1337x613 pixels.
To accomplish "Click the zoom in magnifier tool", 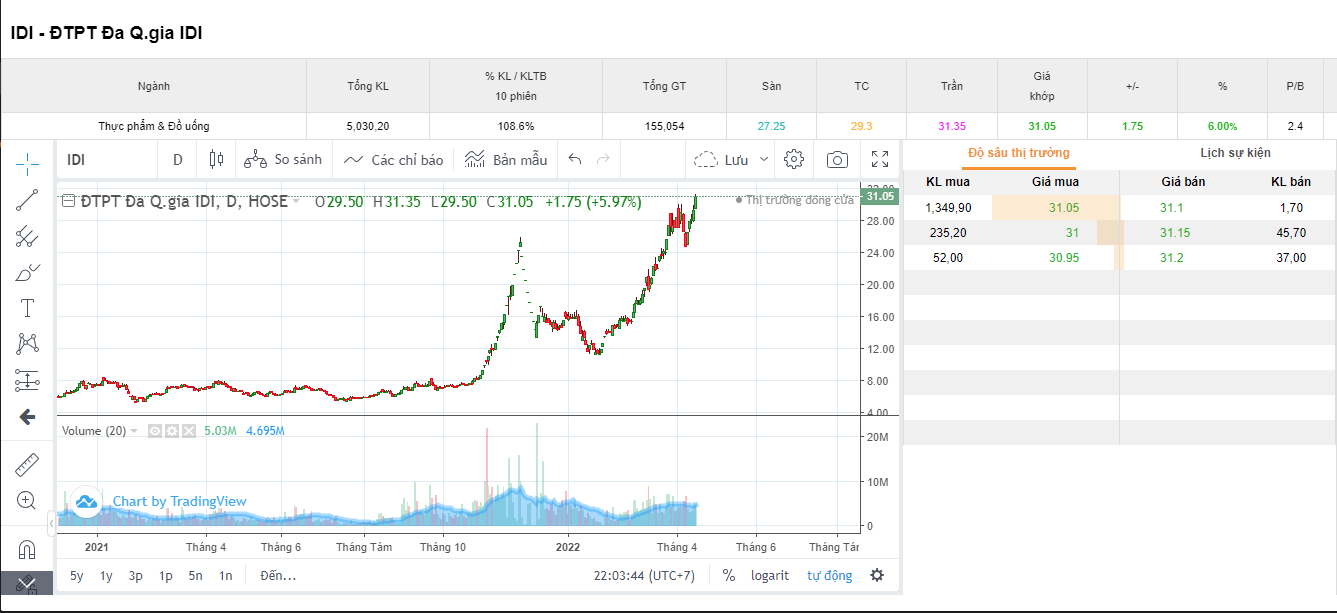I will point(27,500).
